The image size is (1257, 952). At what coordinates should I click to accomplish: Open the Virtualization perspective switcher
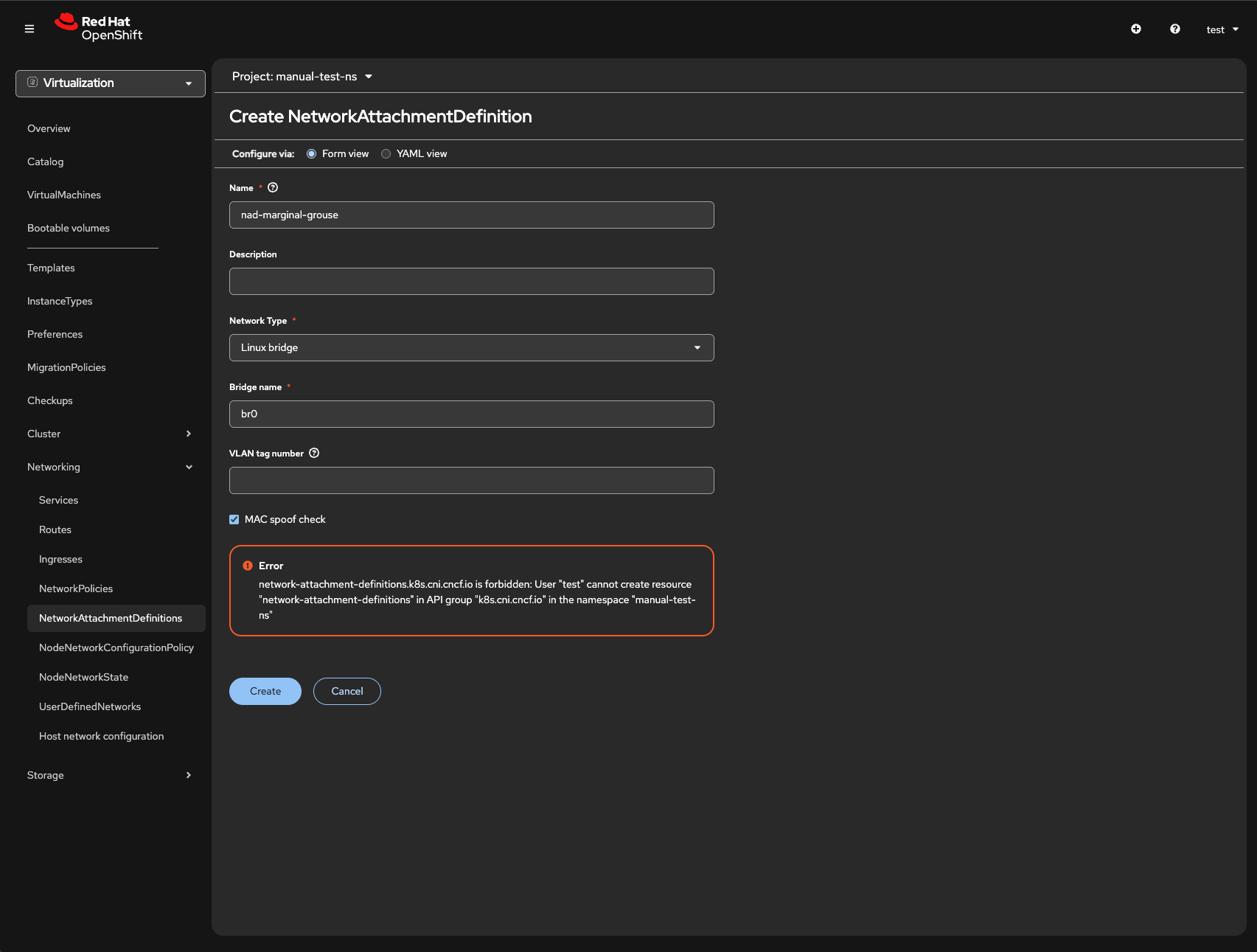point(111,83)
